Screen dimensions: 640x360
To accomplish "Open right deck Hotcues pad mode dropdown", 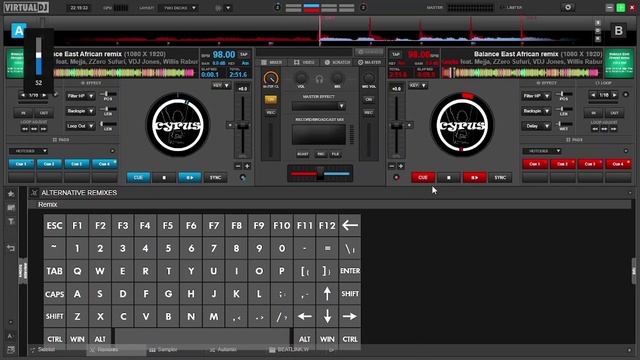I will [x=541, y=151].
